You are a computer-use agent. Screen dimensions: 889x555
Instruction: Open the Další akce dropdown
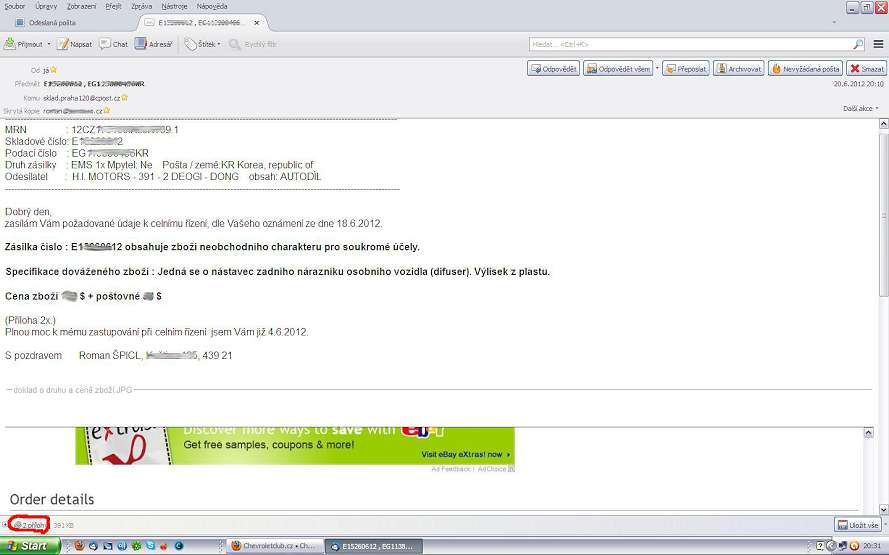tap(860, 108)
